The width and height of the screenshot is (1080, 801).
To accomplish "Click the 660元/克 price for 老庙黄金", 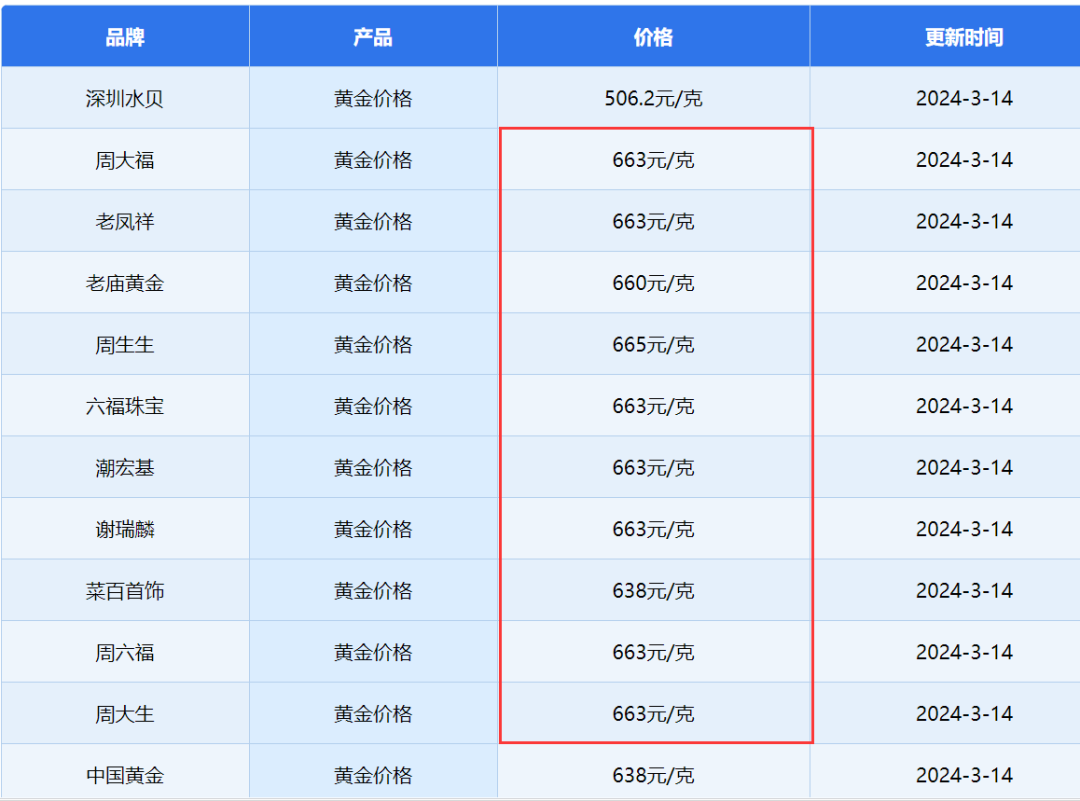I will tap(653, 284).
